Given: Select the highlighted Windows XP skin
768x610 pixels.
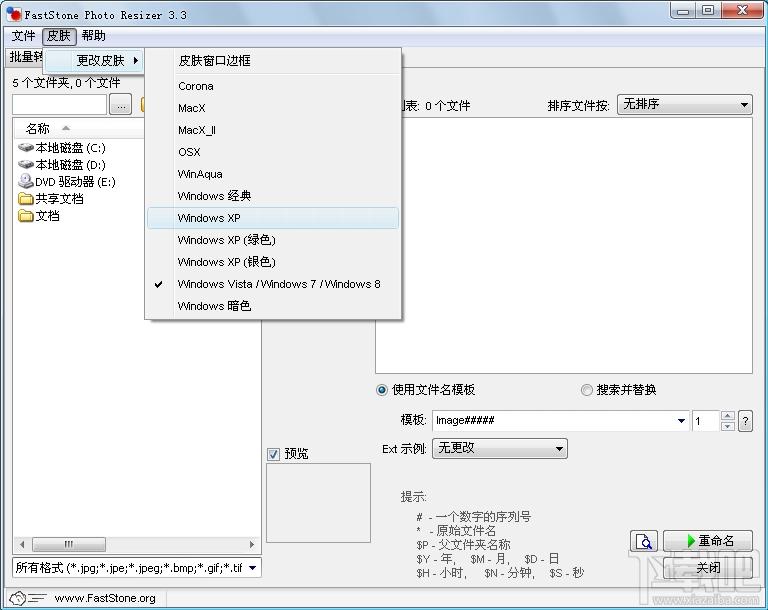Looking at the screenshot, I should (x=273, y=218).
